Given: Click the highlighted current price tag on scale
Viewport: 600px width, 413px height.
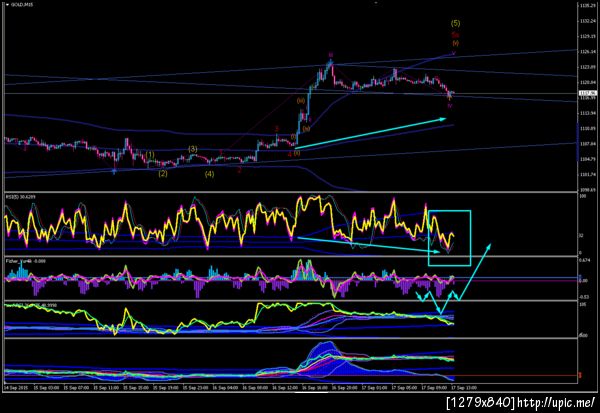Looking at the screenshot, I should tap(588, 93).
